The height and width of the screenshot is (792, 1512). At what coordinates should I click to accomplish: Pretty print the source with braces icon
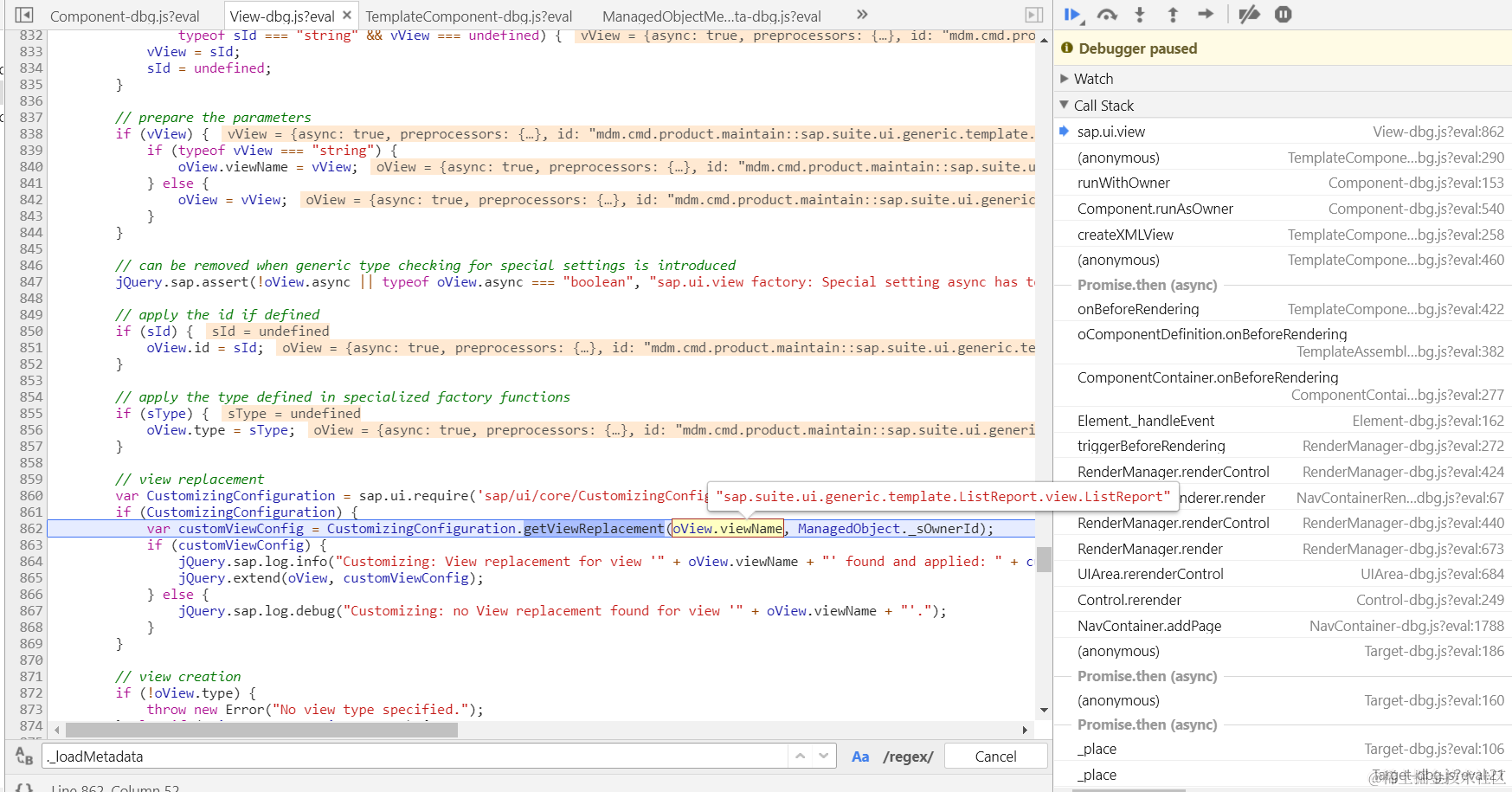tap(24, 788)
